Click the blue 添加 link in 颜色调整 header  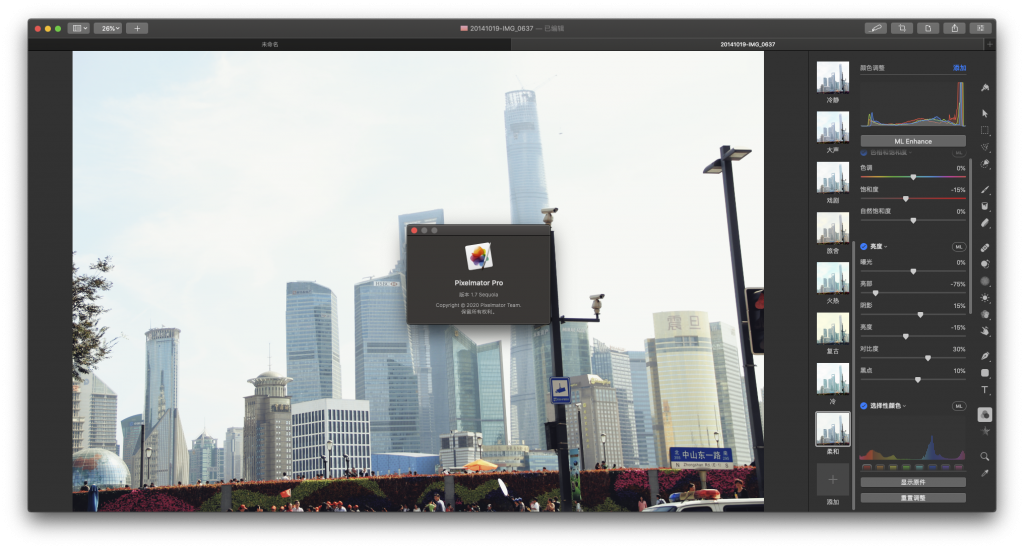click(959, 68)
